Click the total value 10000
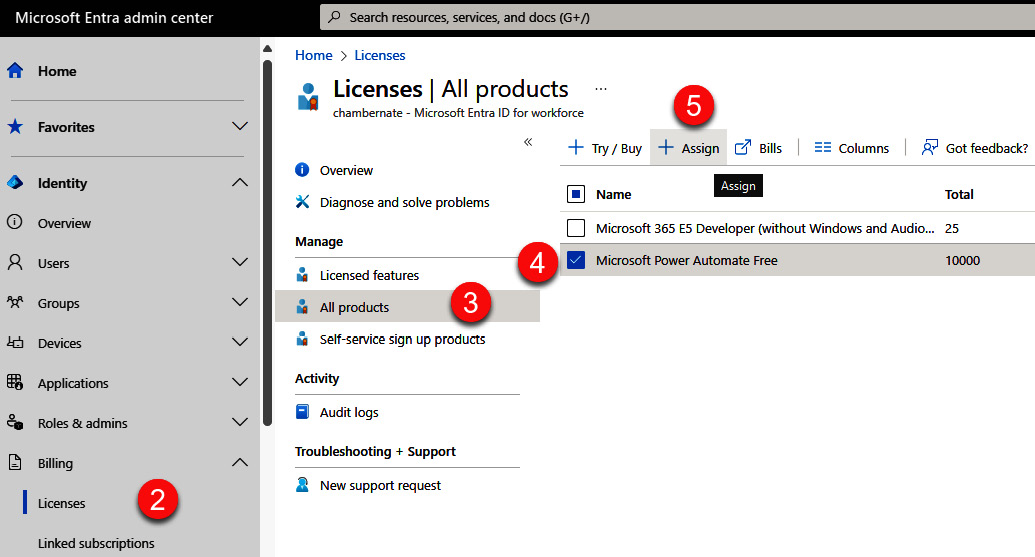1035x557 pixels. (x=962, y=260)
